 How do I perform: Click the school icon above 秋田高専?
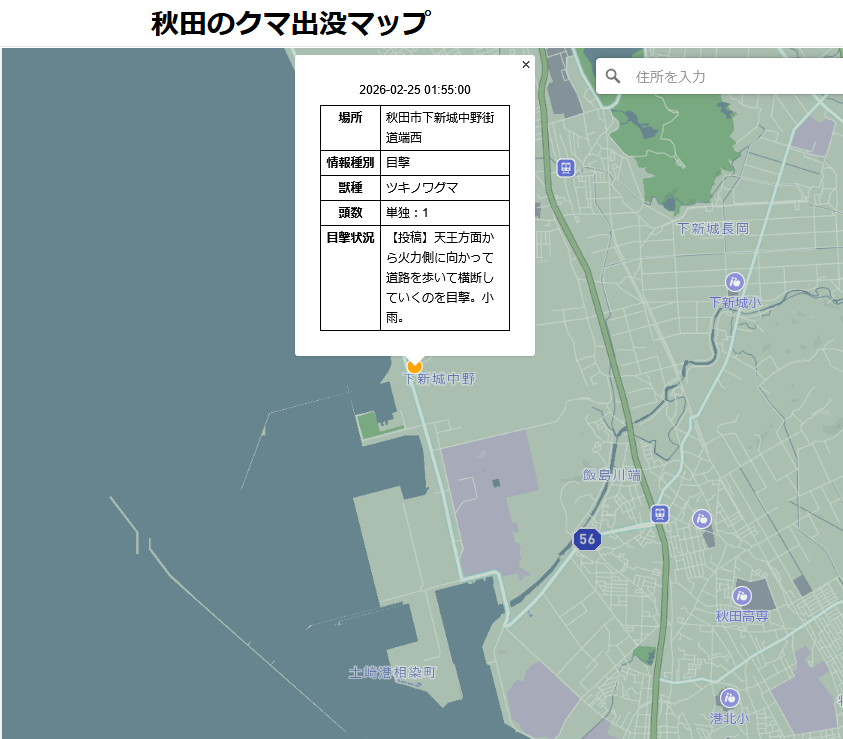pyautogui.click(x=742, y=596)
